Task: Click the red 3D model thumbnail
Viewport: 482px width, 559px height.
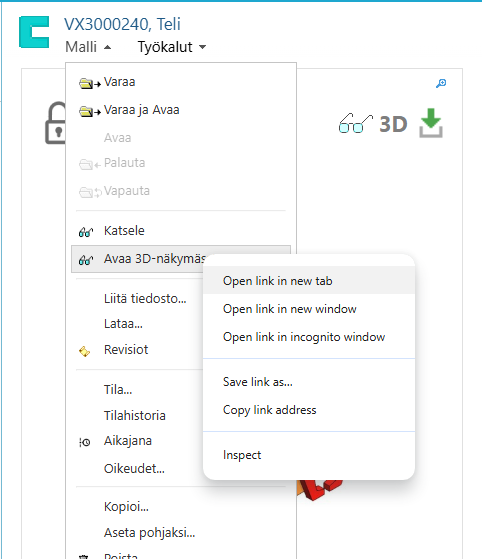Action: [x=320, y=489]
